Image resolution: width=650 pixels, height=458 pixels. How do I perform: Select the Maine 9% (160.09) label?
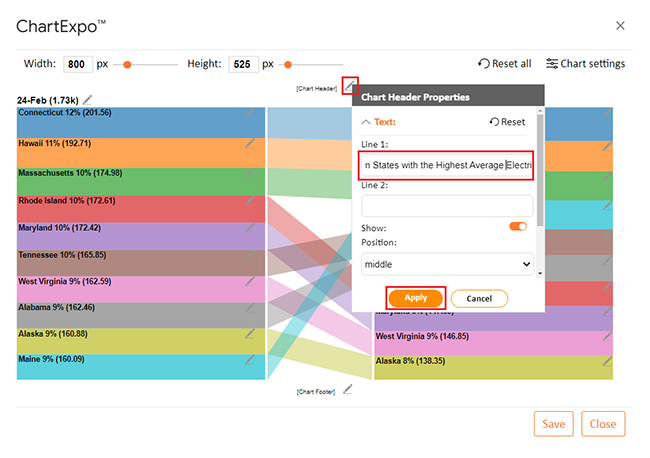tap(51, 359)
